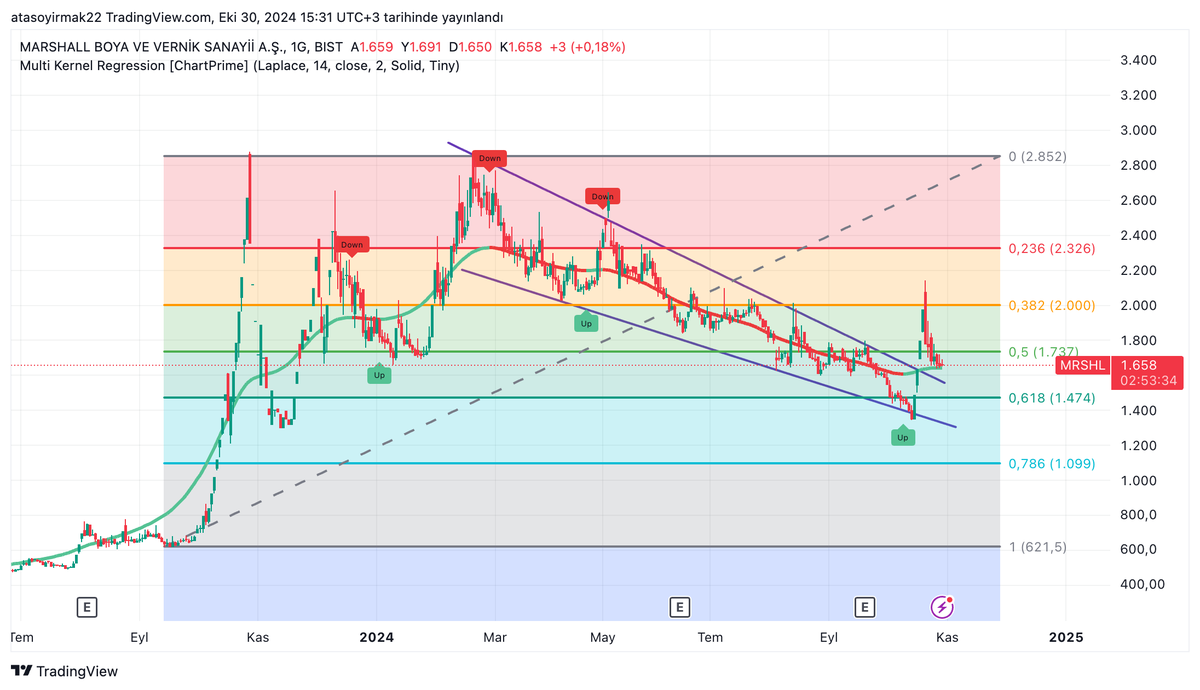This screenshot has width=1200, height=690.
Task: Click the 400,00 price axis tick
Action: click(1142, 585)
